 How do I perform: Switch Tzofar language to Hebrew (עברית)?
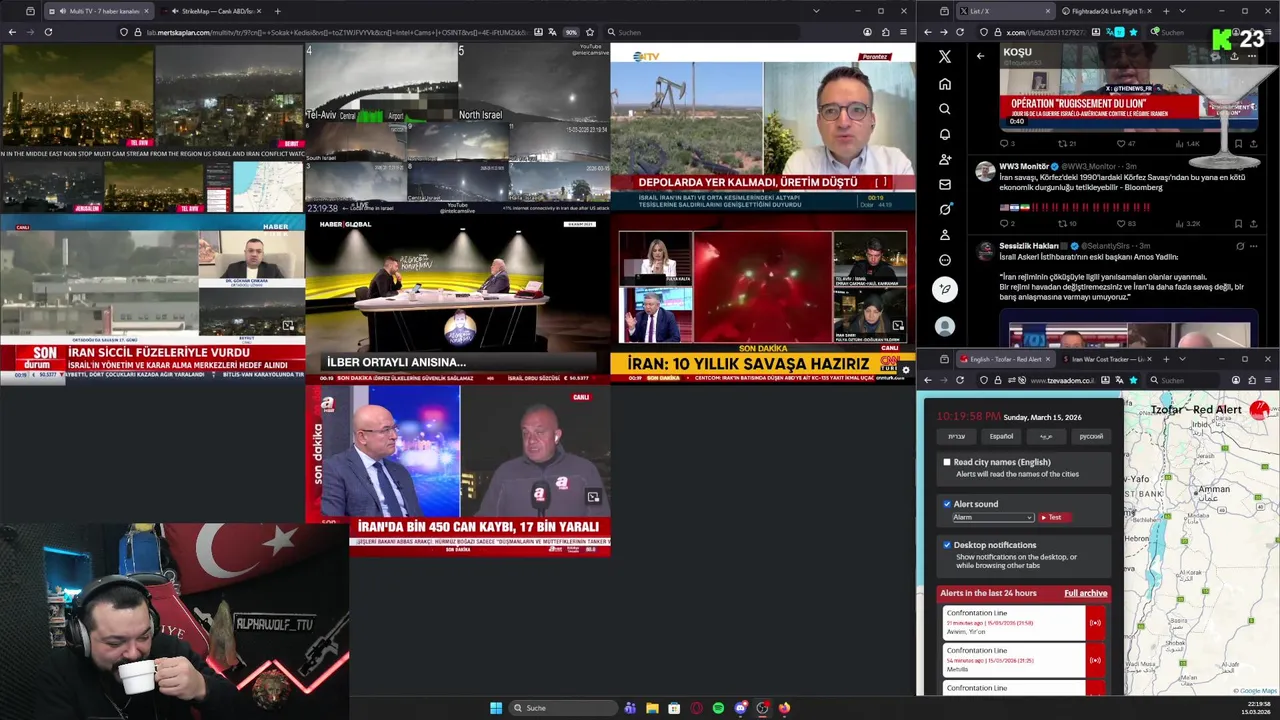(x=956, y=436)
